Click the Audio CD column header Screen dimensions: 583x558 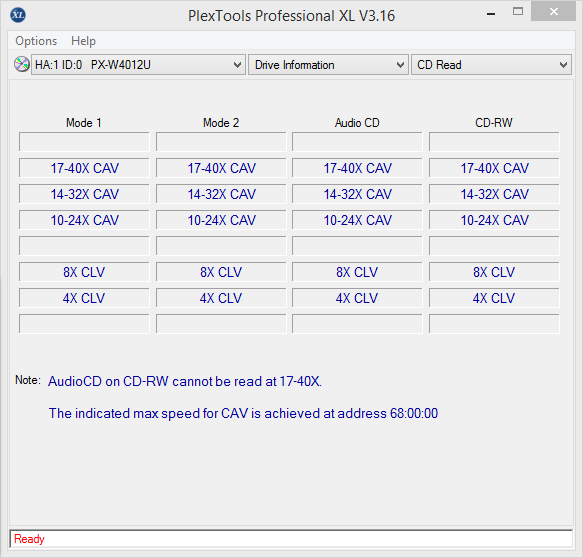(357, 123)
